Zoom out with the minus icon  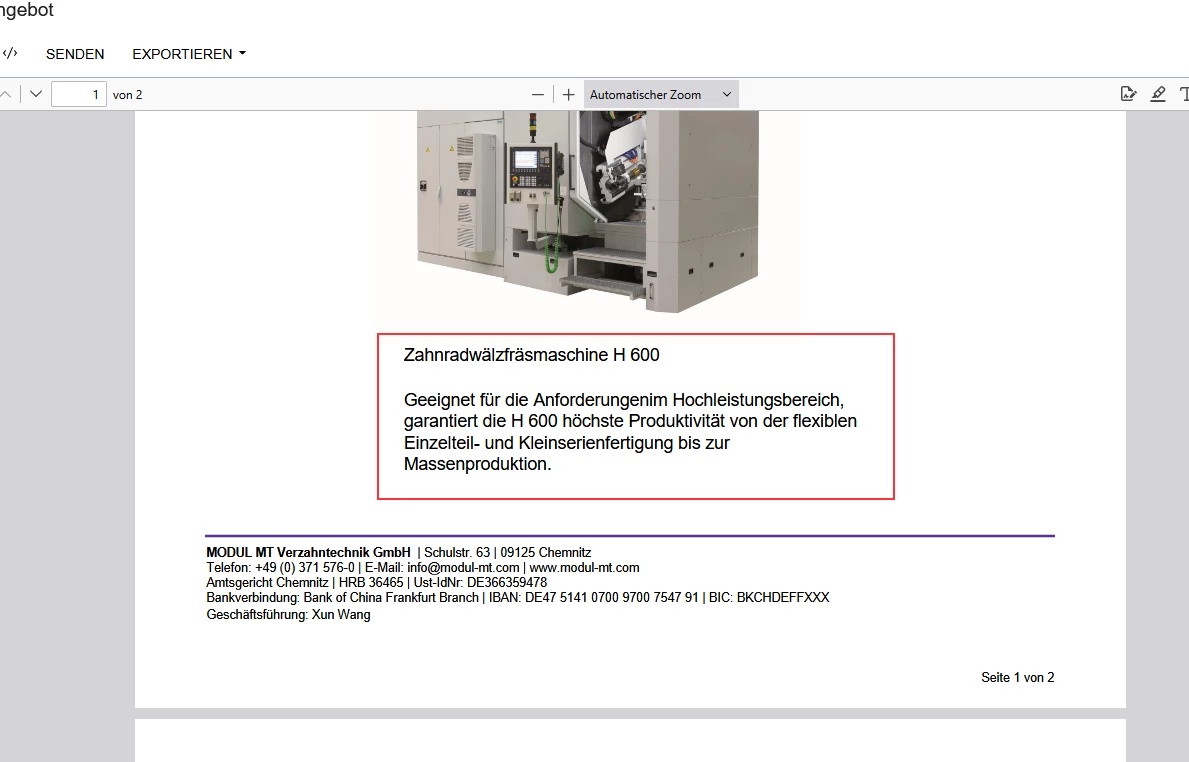pos(538,95)
